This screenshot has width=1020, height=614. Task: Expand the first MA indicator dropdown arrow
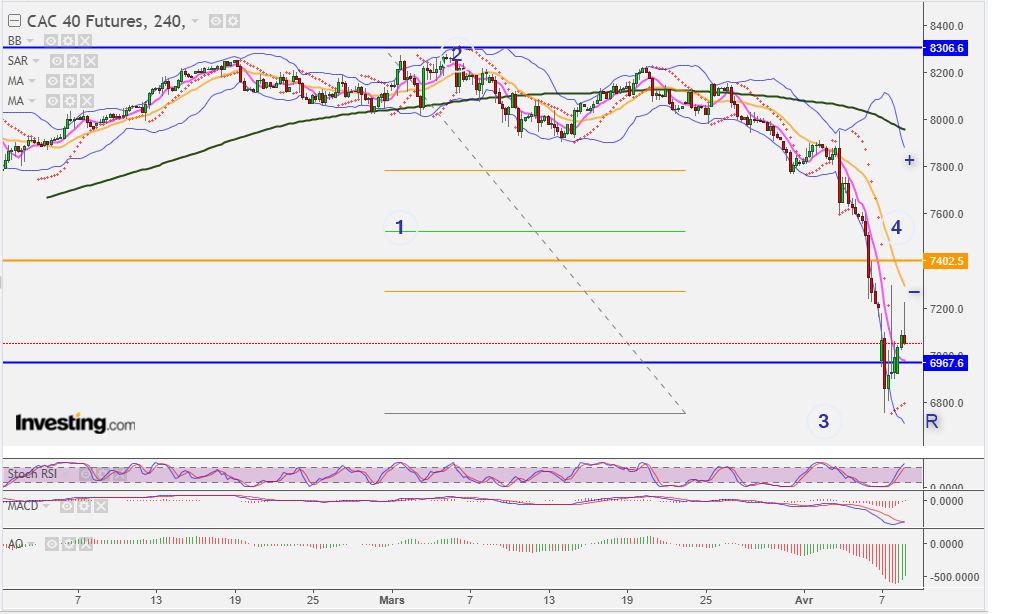[x=32, y=81]
